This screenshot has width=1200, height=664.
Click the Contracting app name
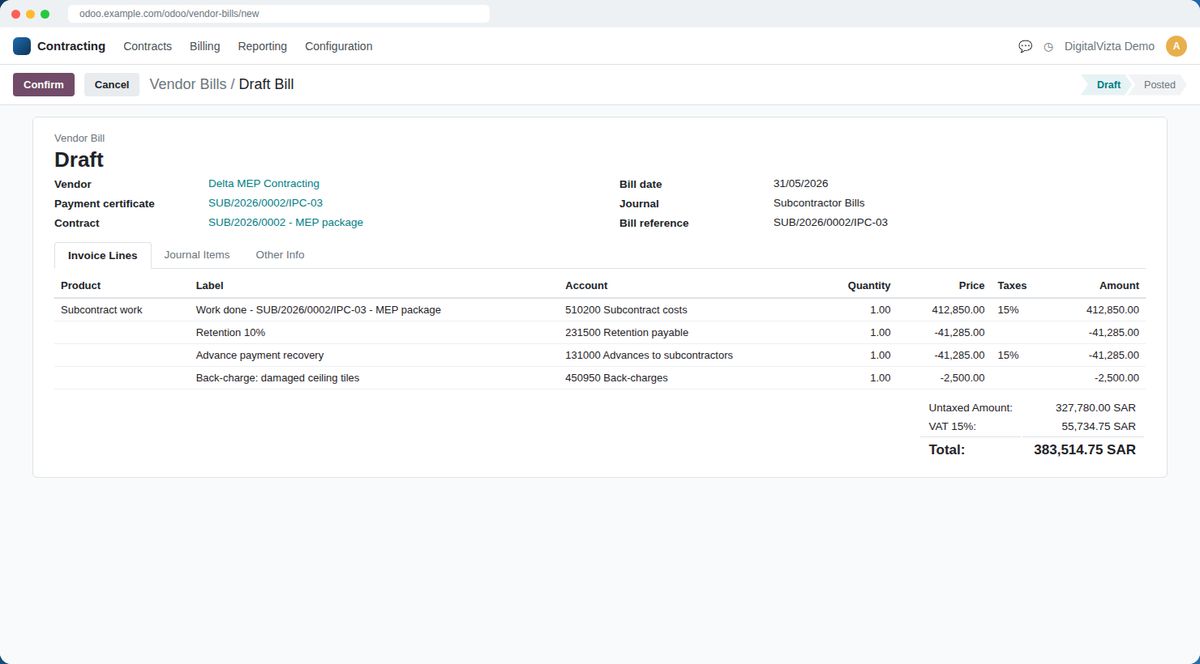coord(71,46)
